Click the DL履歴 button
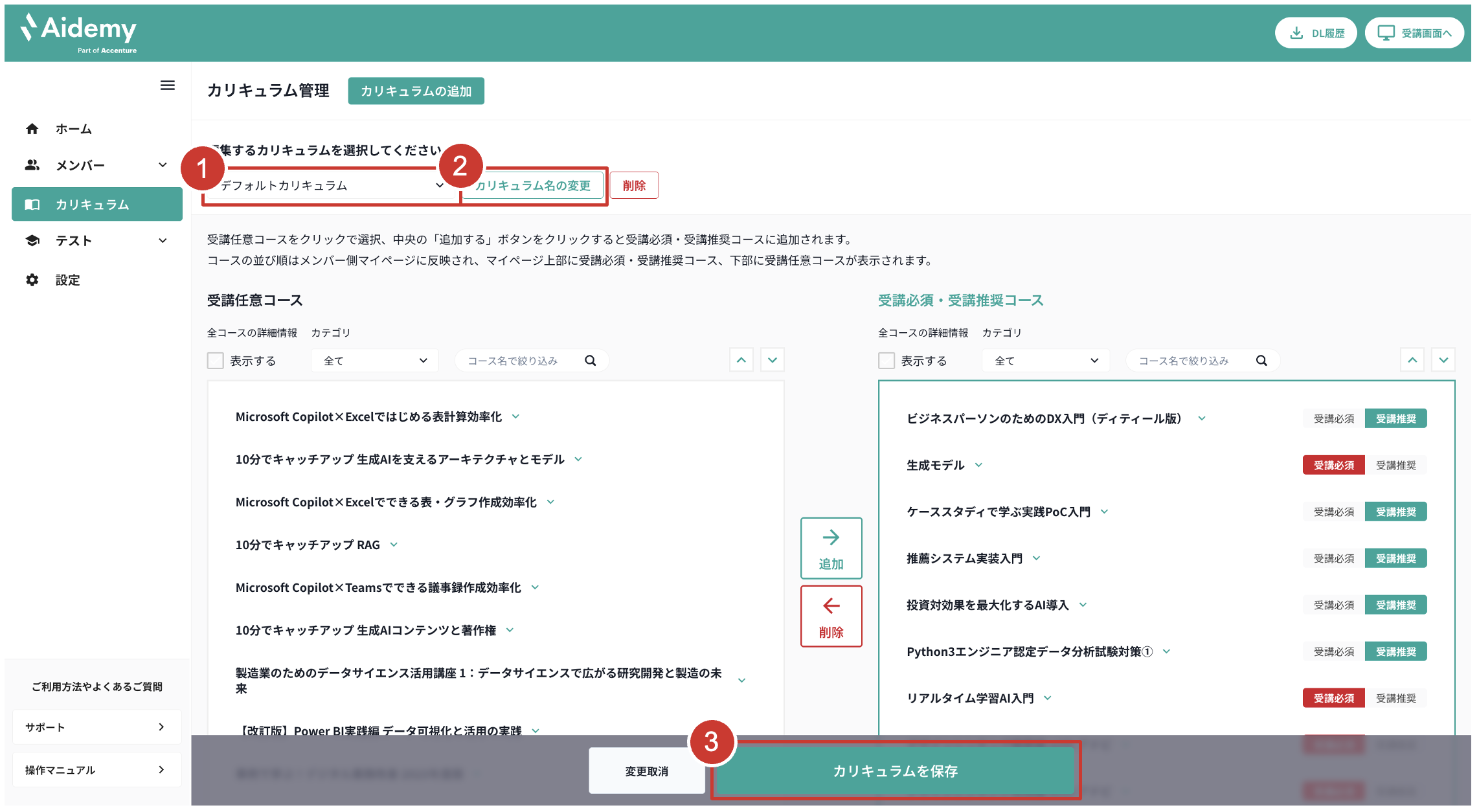The height and width of the screenshot is (812, 1479). tap(1316, 33)
